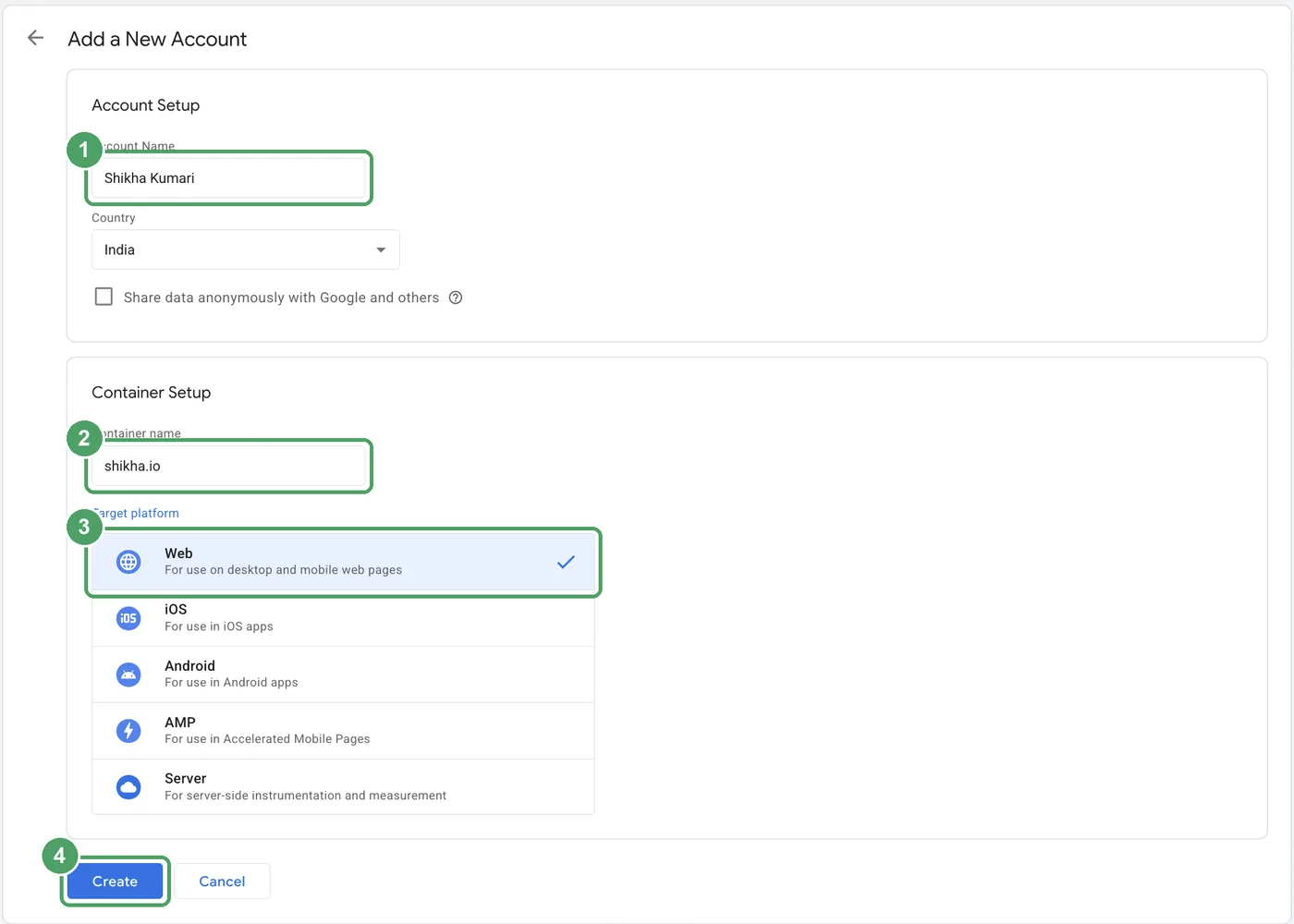Click the "Add a New Account" heading
The width and height of the screenshot is (1294, 924).
click(157, 39)
